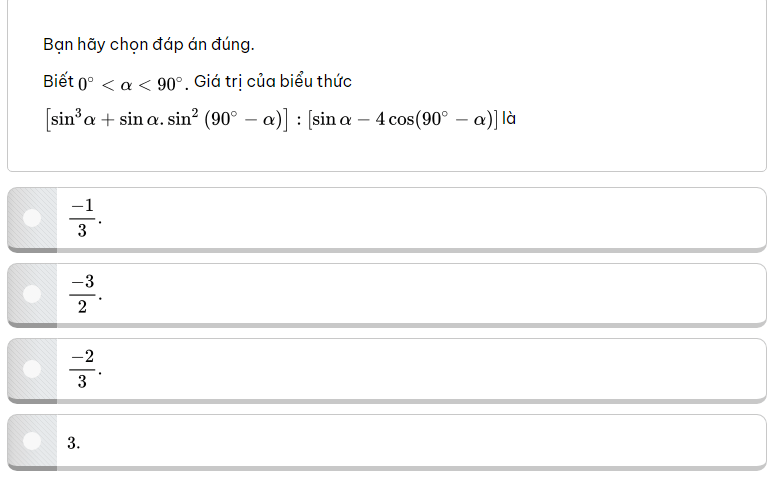
Task: Click the −3/2 fraction text
Action: coord(82,293)
